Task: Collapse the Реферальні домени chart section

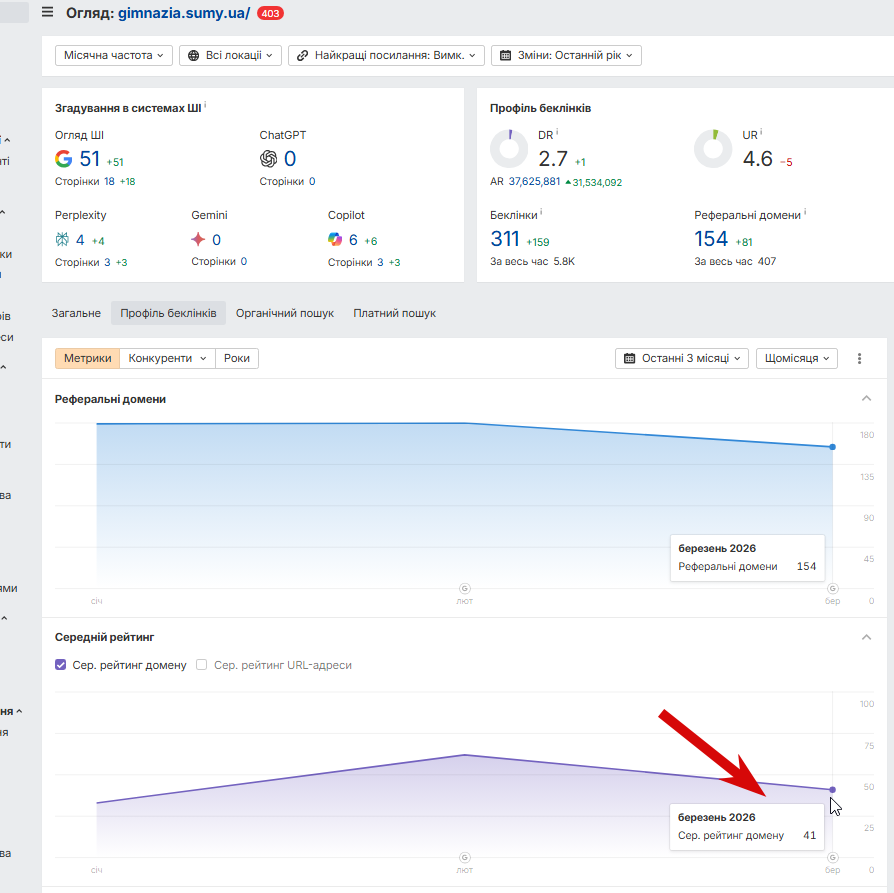Action: click(866, 398)
